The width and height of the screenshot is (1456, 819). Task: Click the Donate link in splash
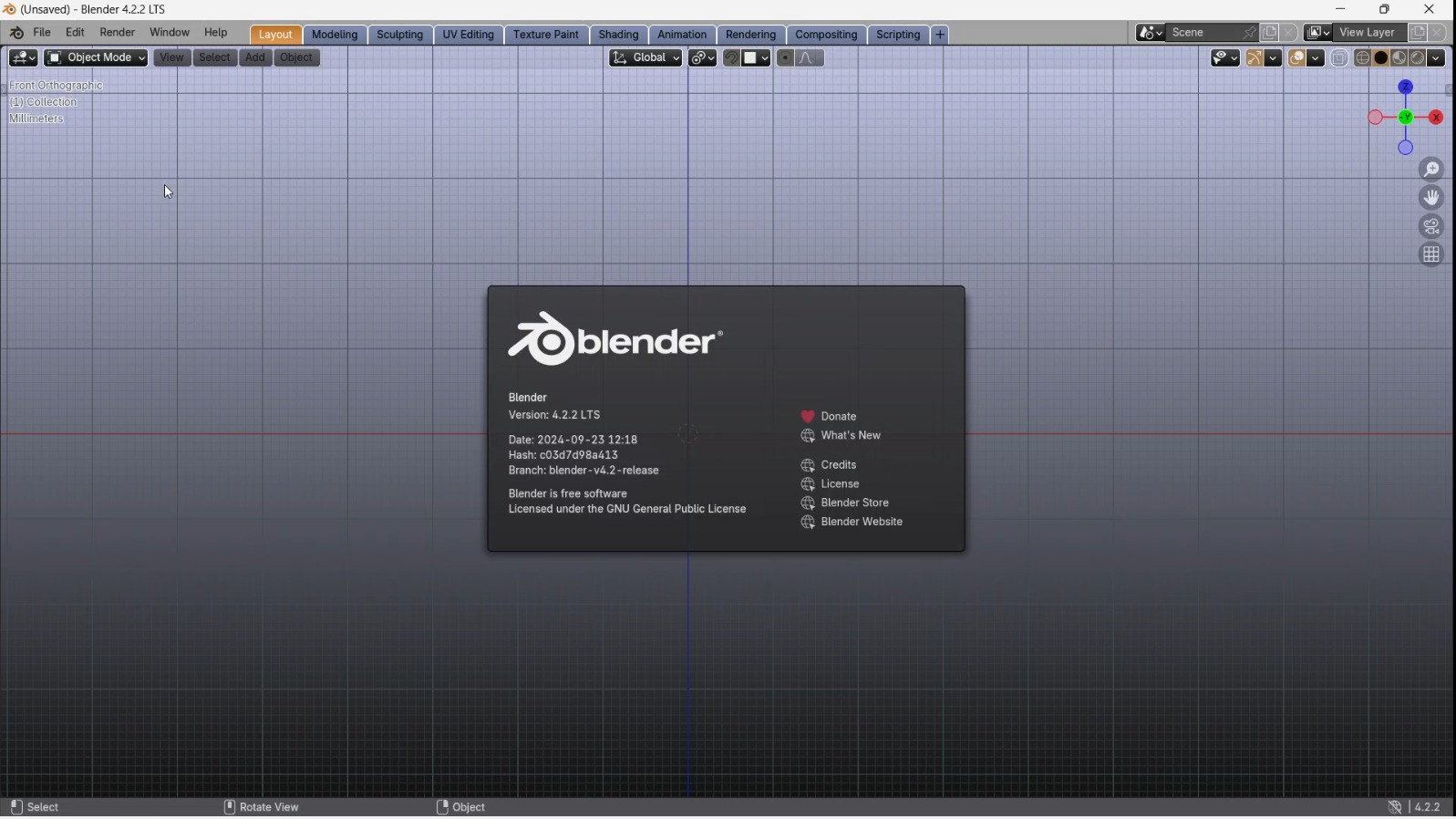click(830, 417)
